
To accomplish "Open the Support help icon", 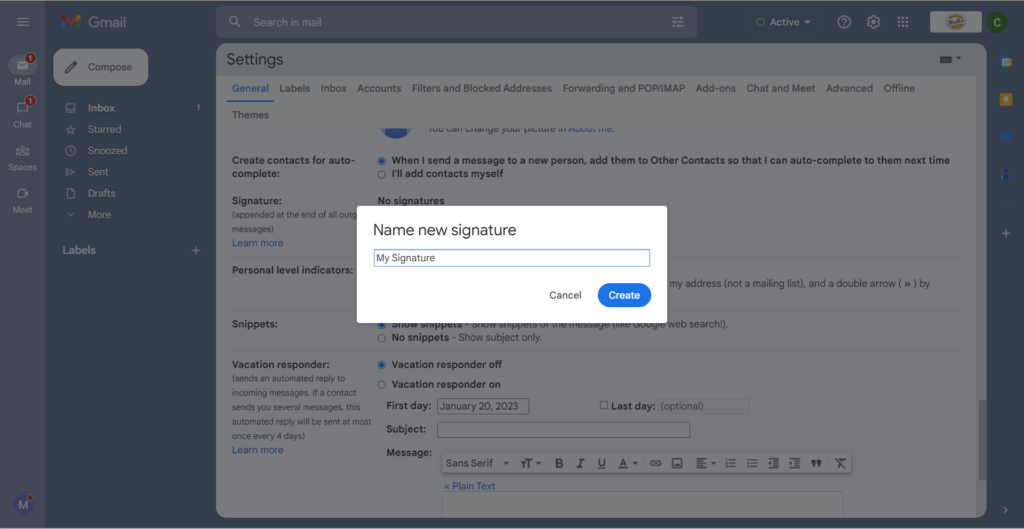I will click(x=844, y=22).
